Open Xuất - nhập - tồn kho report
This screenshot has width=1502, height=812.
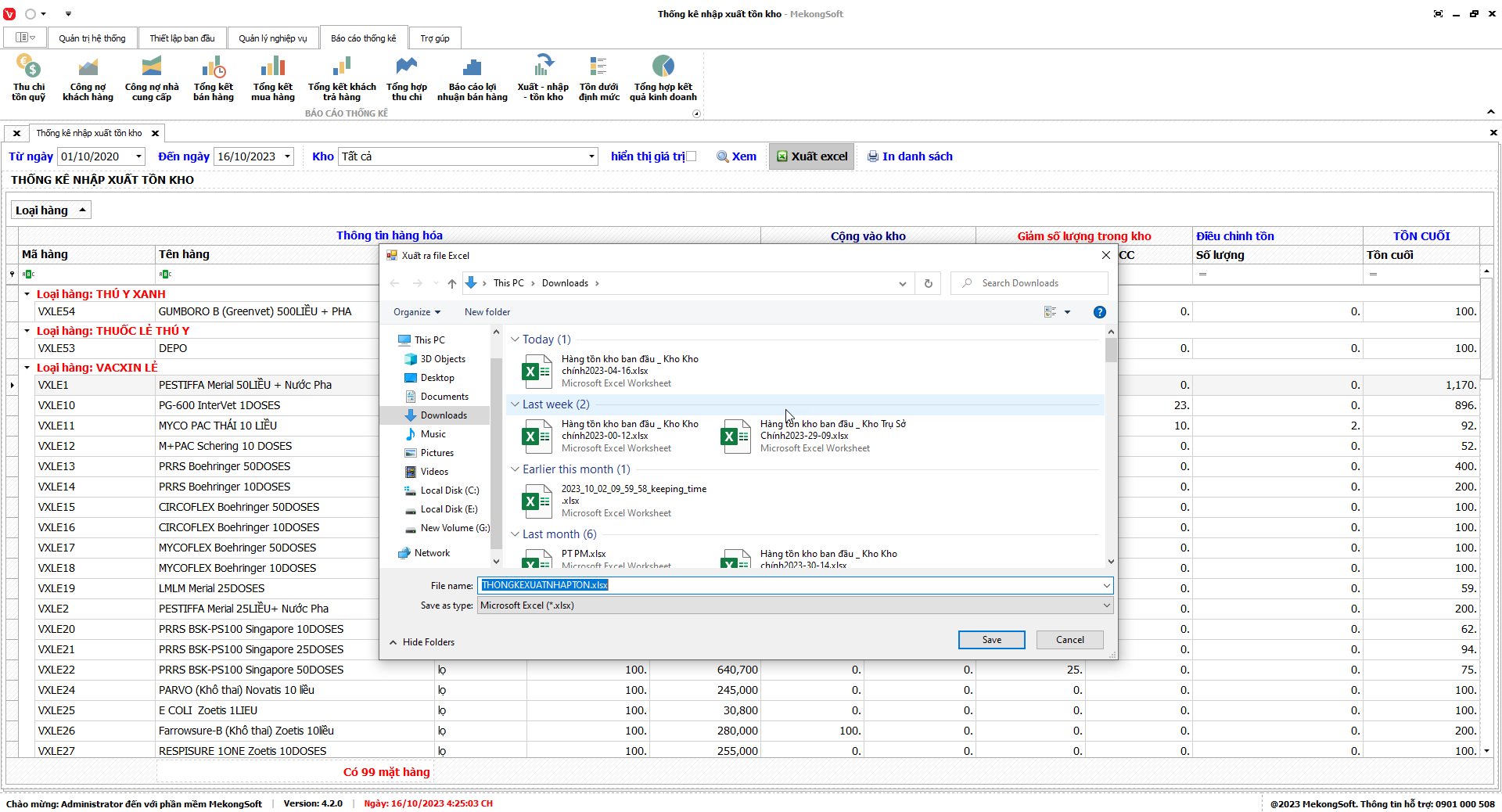(x=543, y=78)
